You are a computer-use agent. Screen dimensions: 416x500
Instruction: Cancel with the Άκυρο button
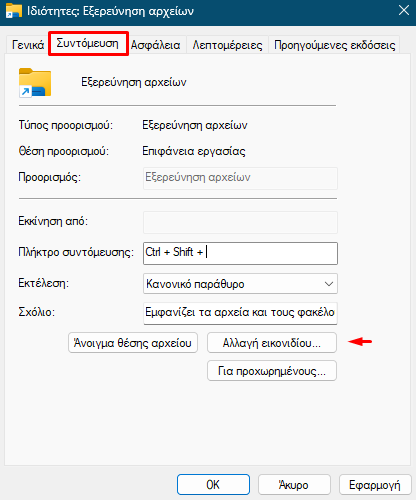[294, 485]
